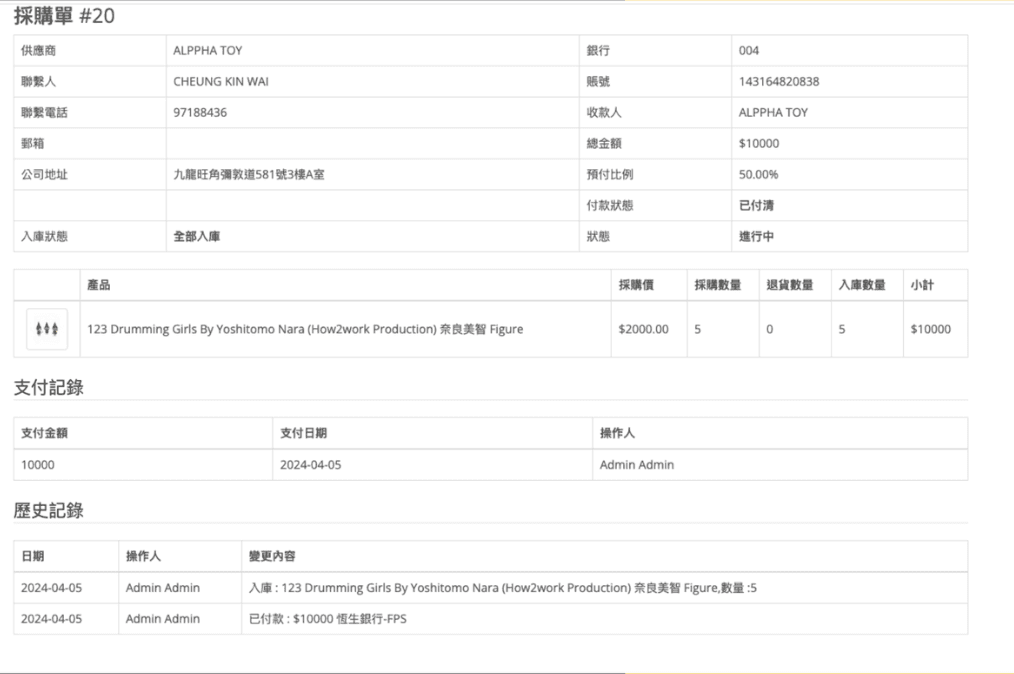Screen dimensions: 1014x674
Task: Click the product name in the items table
Action: point(305,329)
